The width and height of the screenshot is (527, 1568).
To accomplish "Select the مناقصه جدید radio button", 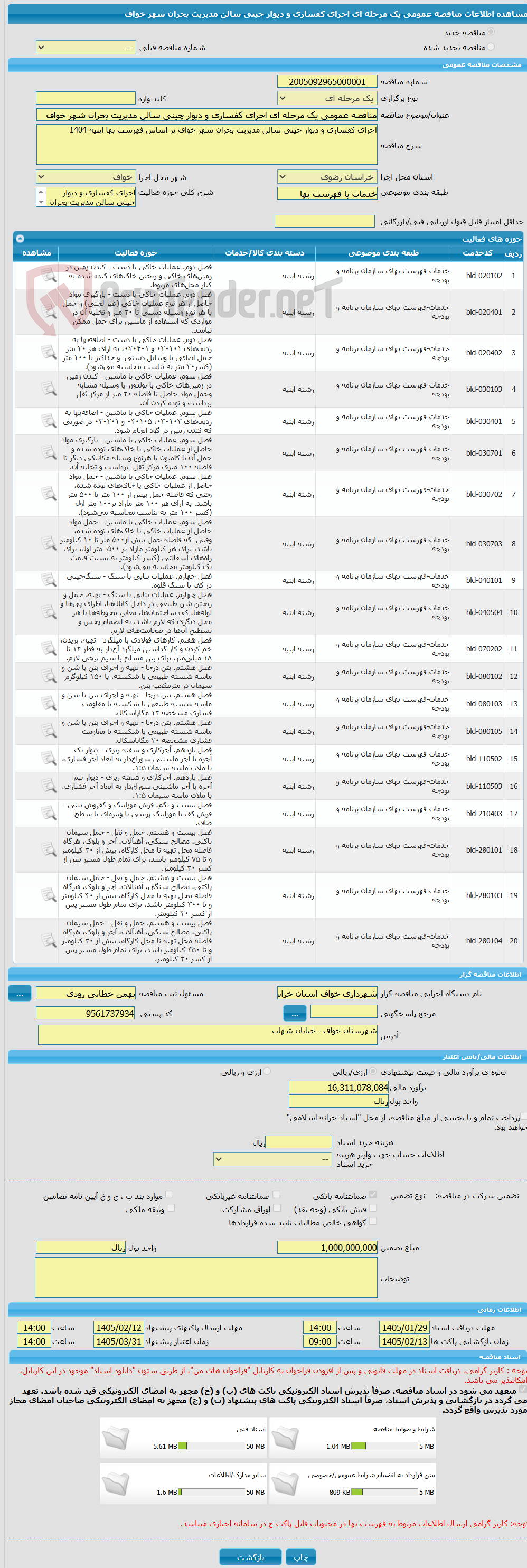I will click(491, 32).
